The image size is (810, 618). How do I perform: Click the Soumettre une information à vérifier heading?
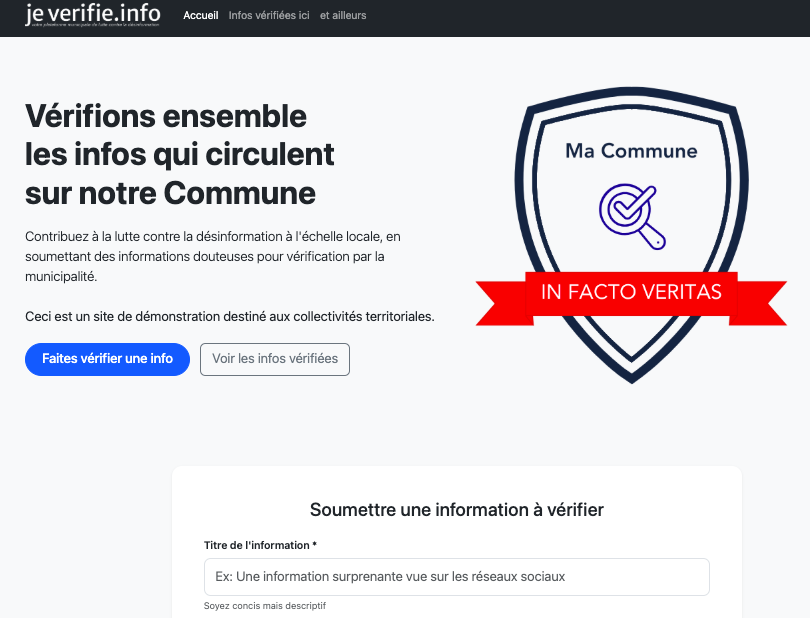pos(456,510)
